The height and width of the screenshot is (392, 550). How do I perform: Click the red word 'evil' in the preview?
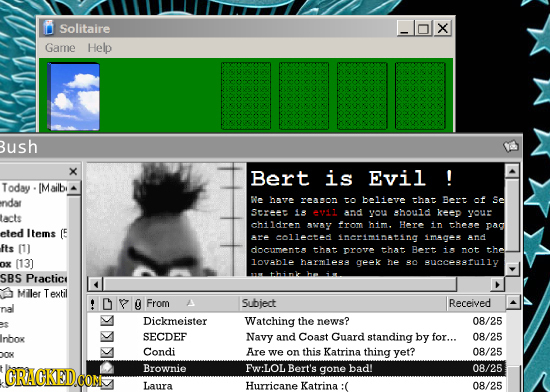(x=325, y=212)
